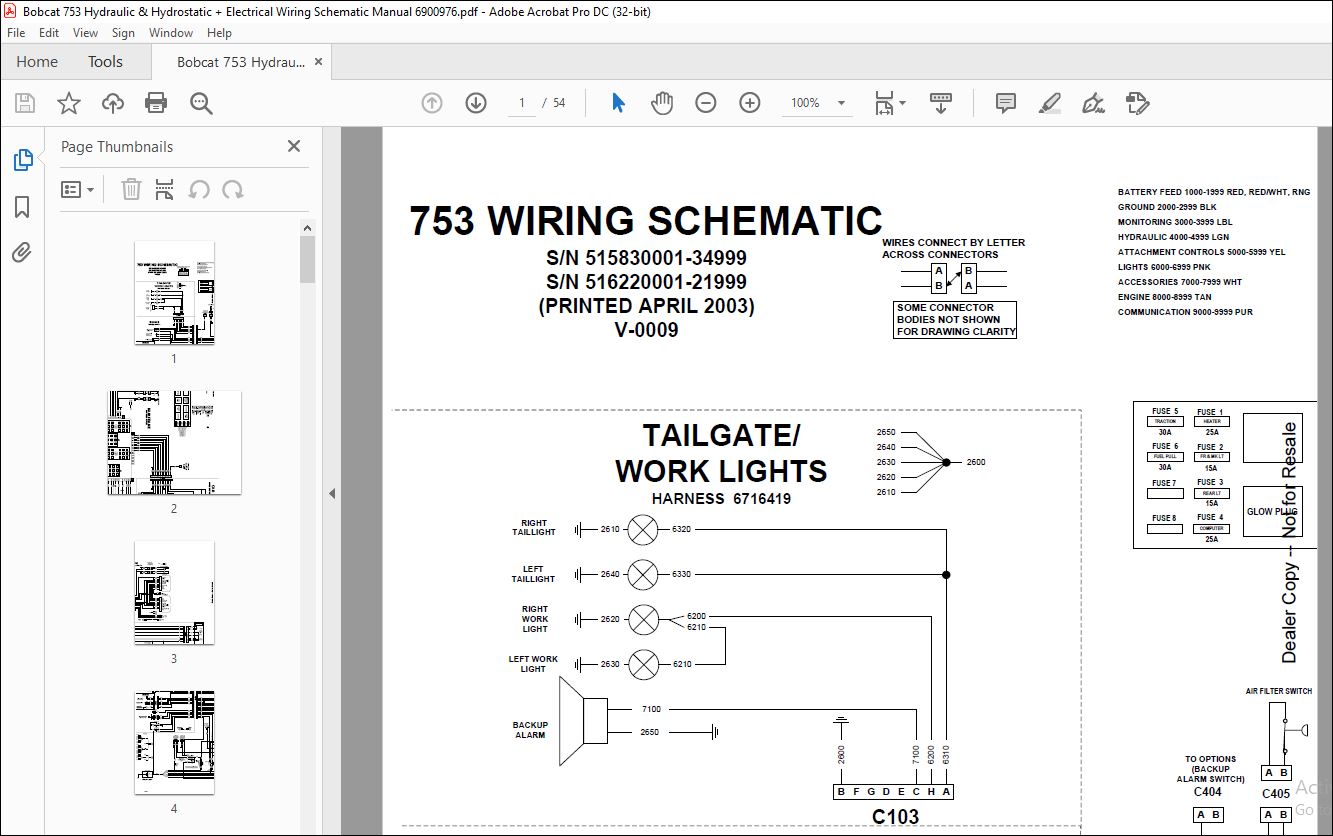Print the document
This screenshot has height=836, width=1333.
(x=156, y=103)
